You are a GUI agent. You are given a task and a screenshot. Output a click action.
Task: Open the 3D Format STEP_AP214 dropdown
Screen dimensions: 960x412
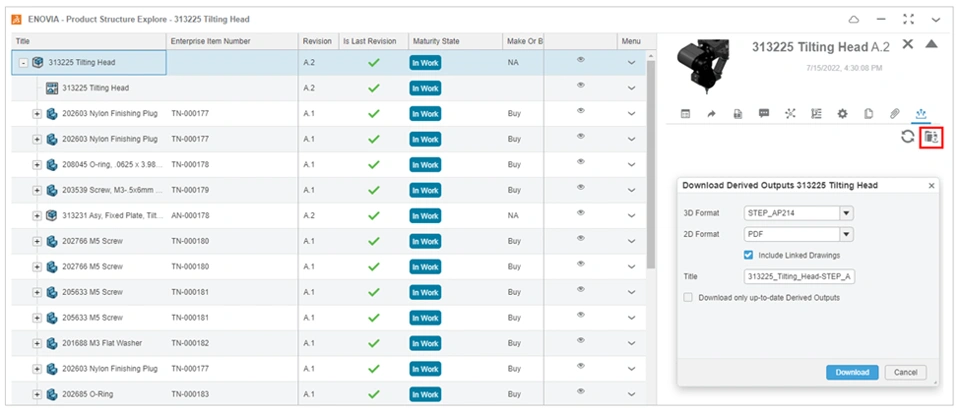coord(846,213)
